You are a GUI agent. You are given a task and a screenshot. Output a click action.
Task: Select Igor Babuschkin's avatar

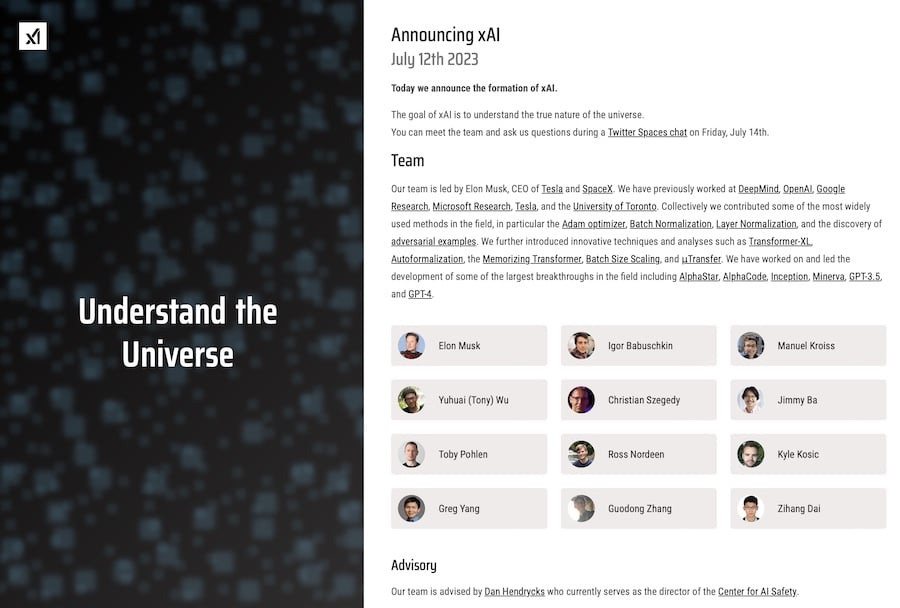point(581,346)
